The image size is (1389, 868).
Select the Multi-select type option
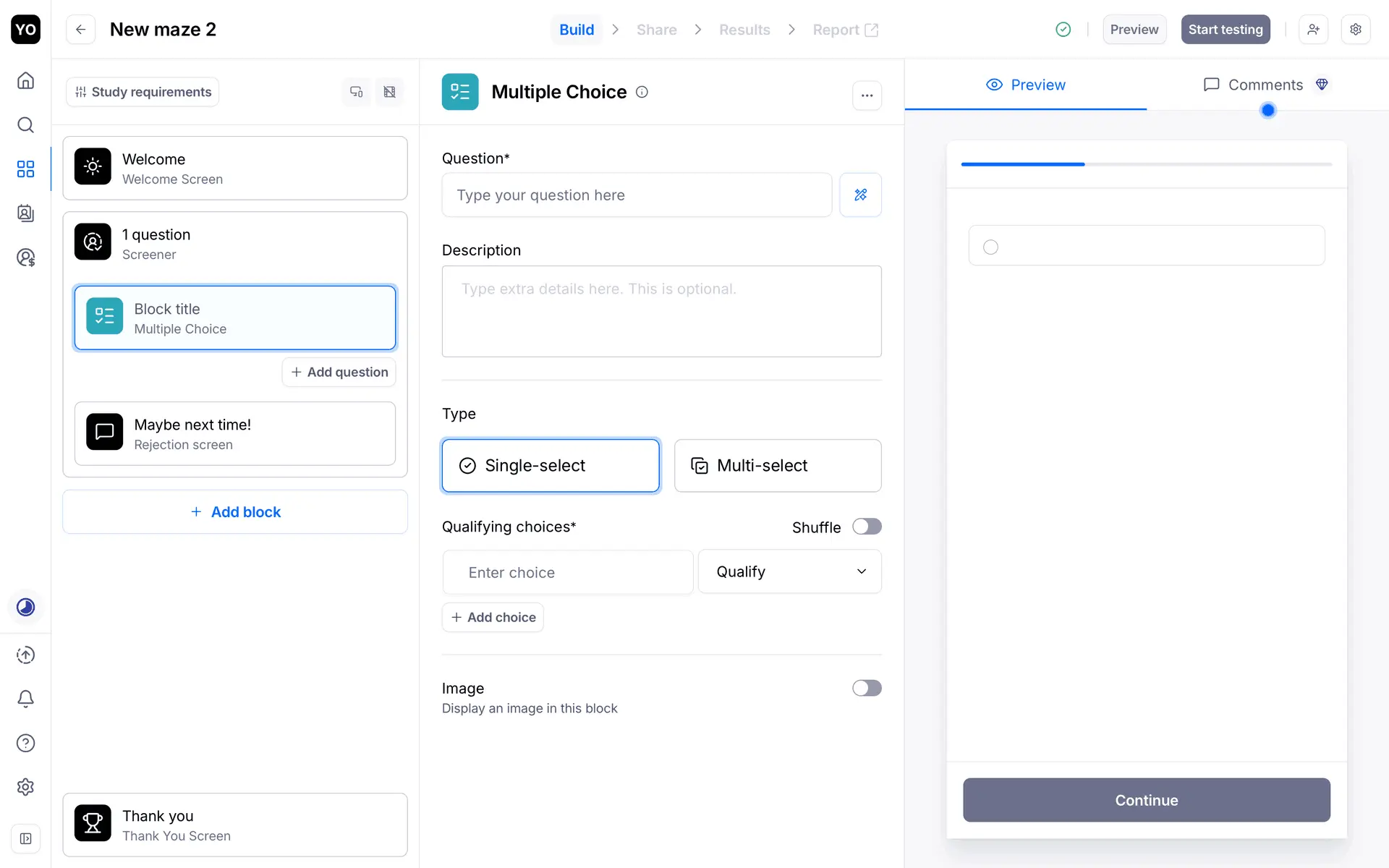point(777,466)
